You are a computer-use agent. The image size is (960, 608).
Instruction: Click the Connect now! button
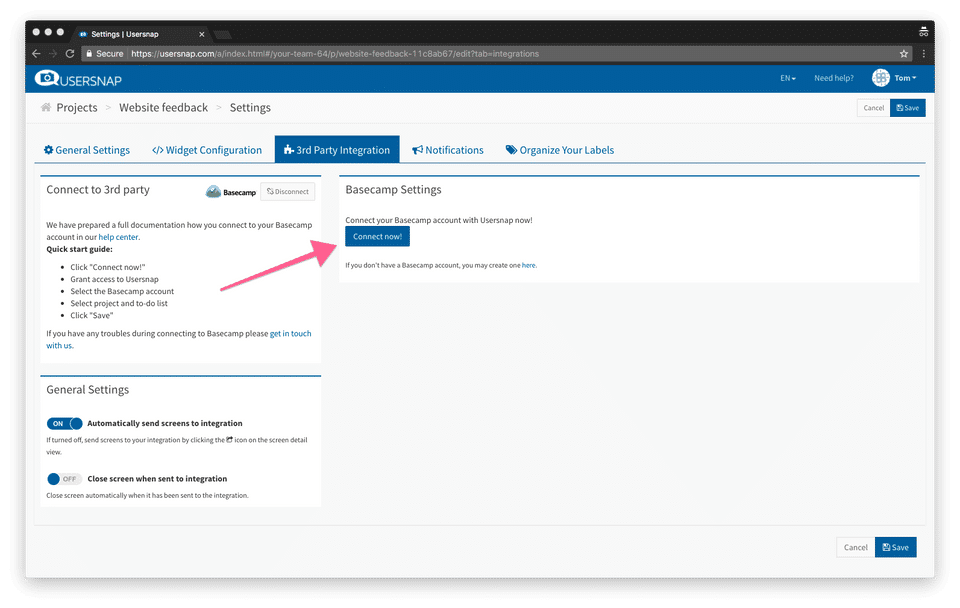tap(377, 236)
